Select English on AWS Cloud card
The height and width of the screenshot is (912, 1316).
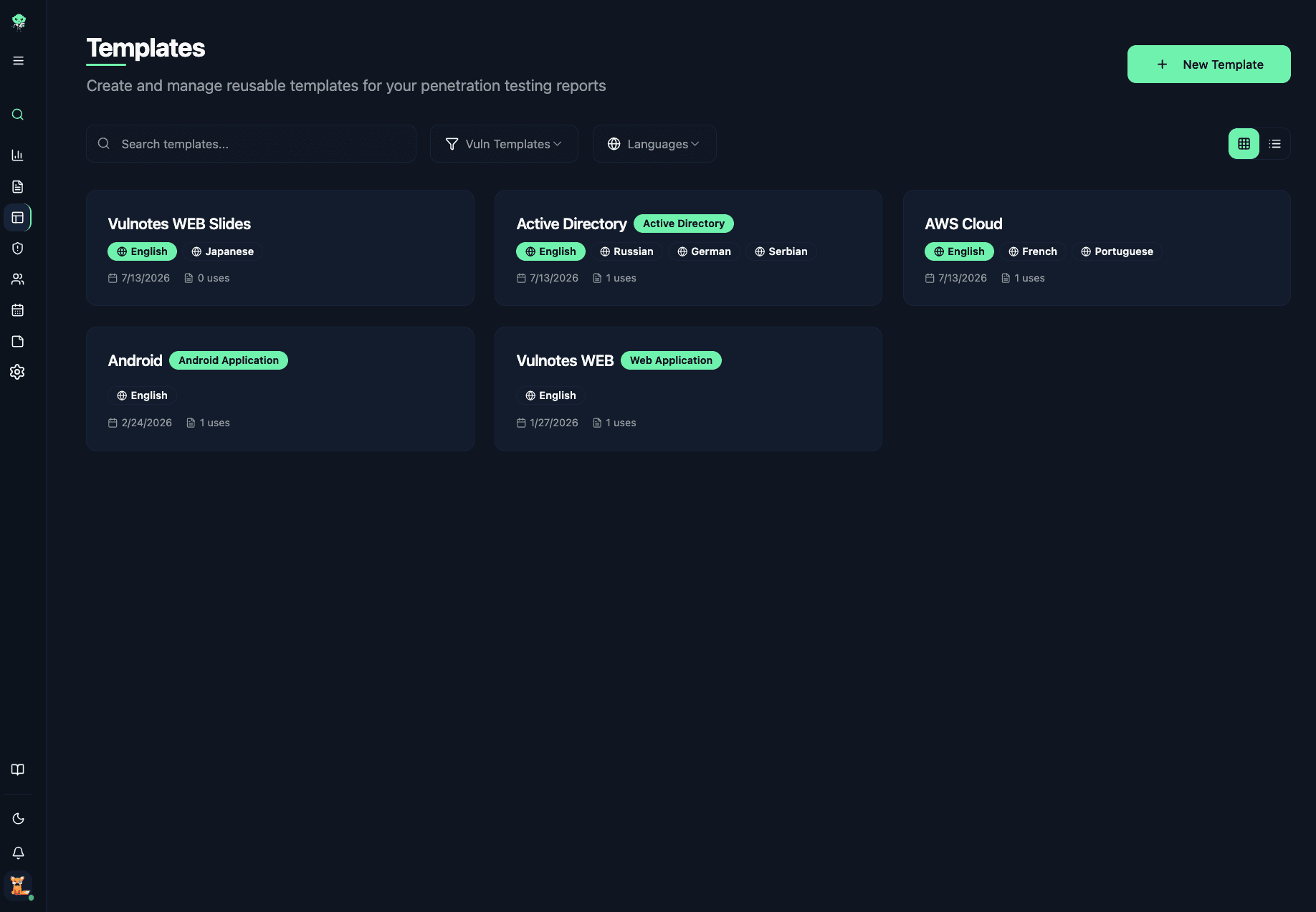(959, 251)
